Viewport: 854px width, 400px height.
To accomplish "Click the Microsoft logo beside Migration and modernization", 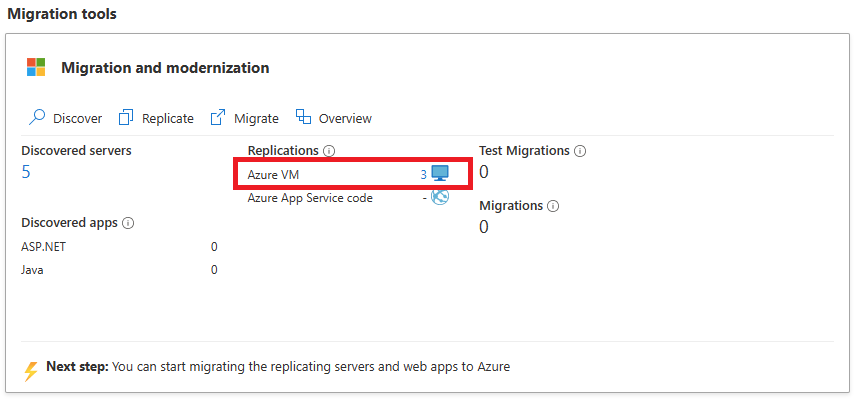I will [36, 67].
